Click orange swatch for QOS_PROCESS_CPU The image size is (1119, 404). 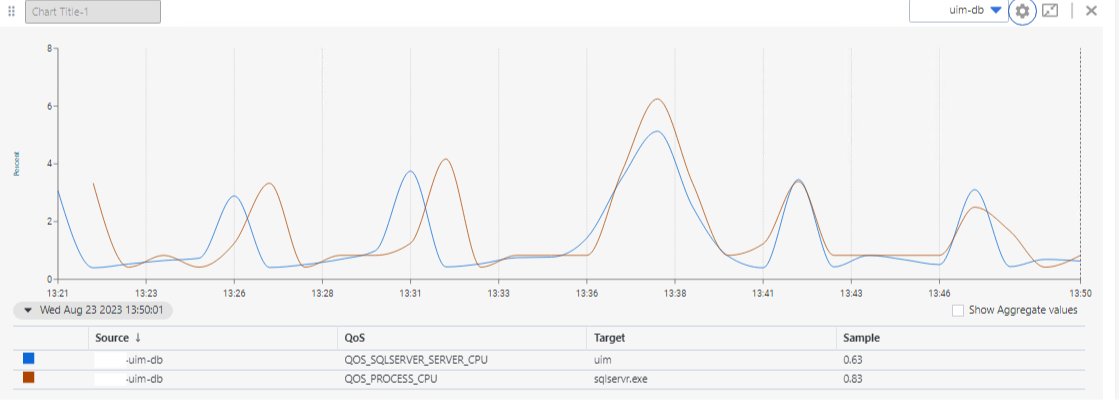pyautogui.click(x=29, y=378)
